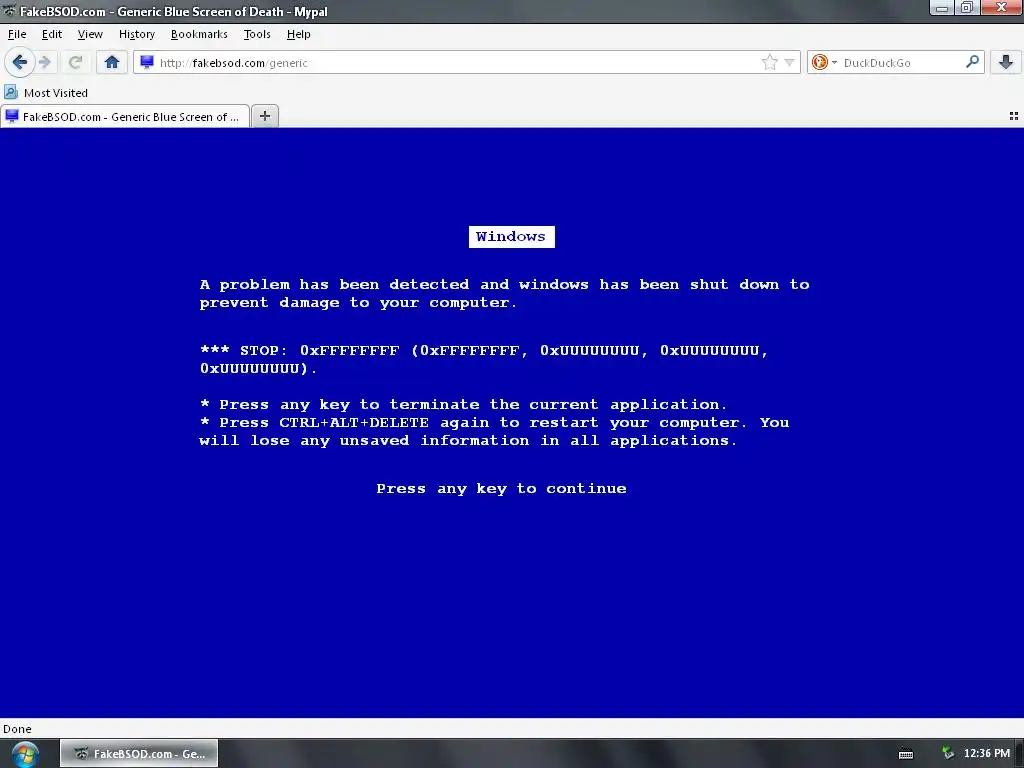
Task: Close the Mypal browser window
Action: [x=1001, y=8]
